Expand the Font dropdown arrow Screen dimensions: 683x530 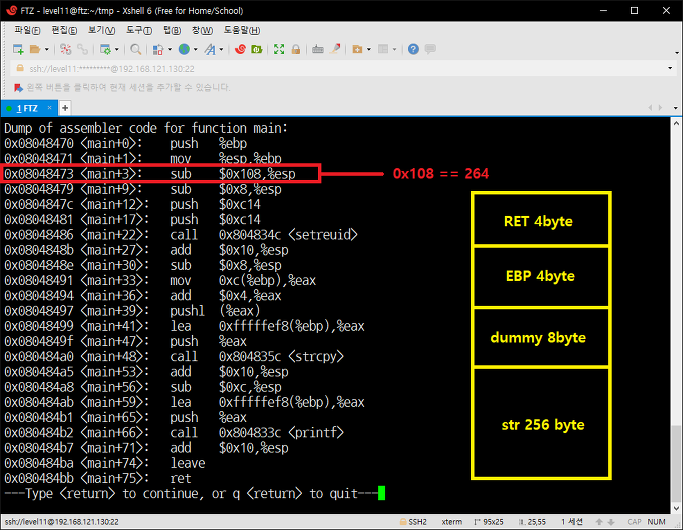click(221, 50)
